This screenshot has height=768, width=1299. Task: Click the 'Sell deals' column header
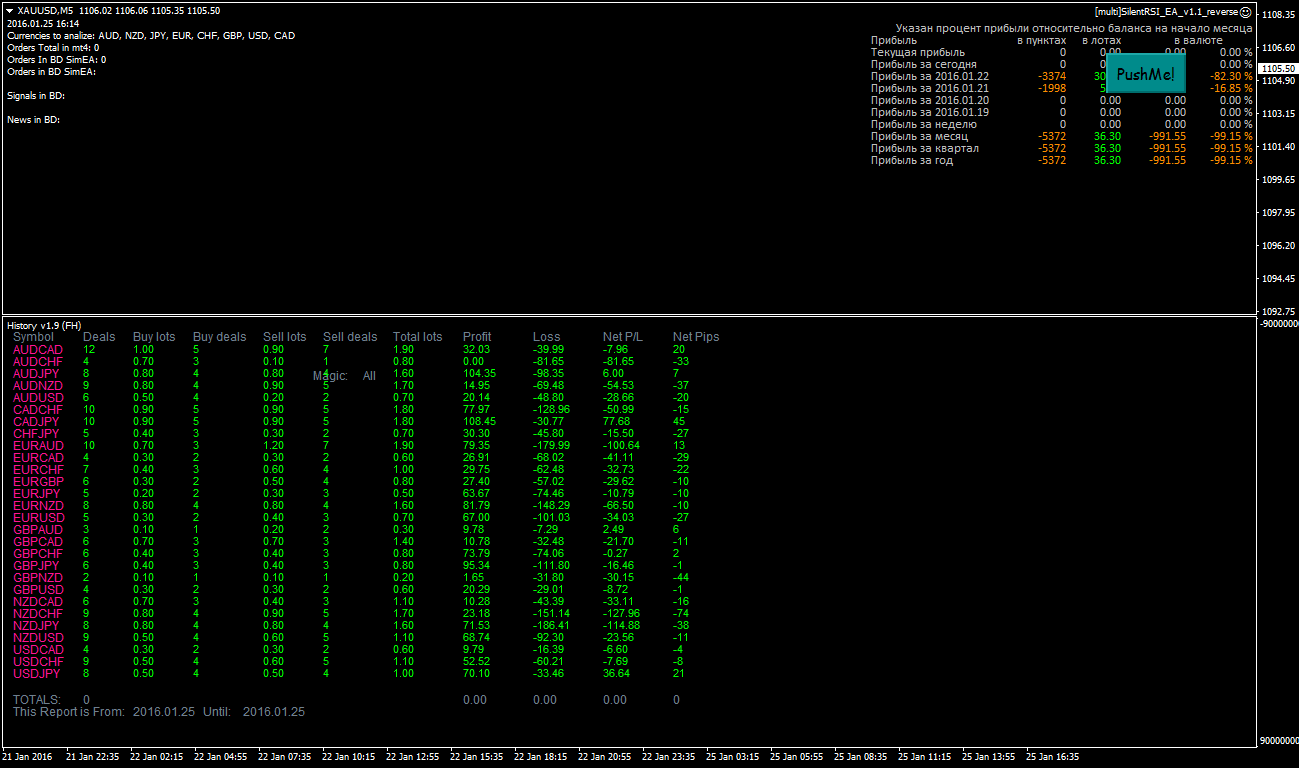pos(350,337)
